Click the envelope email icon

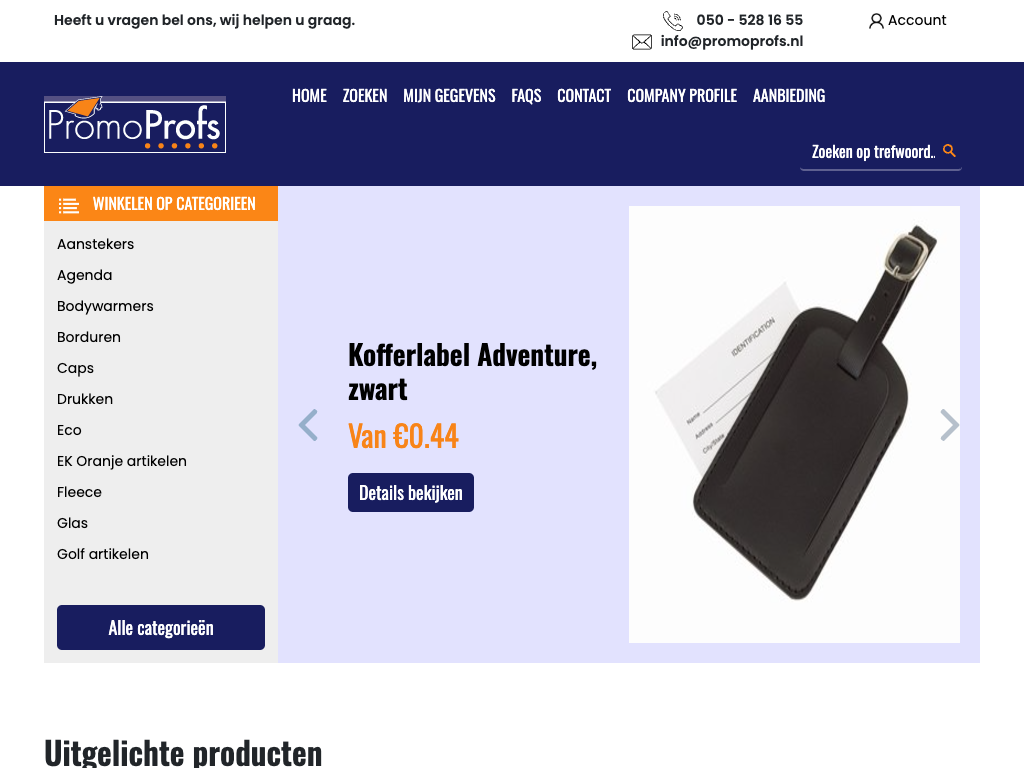click(642, 42)
